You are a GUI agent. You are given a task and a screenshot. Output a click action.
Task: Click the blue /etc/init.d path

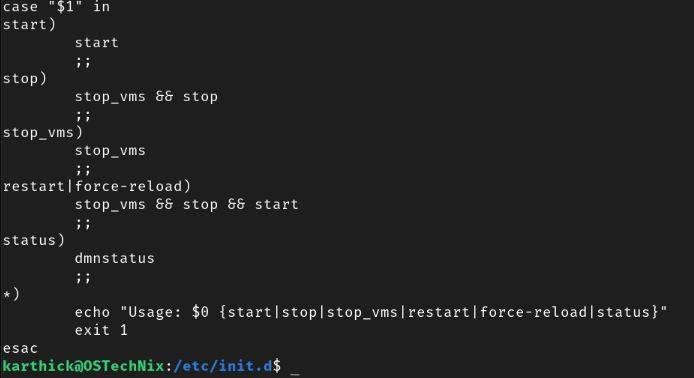(x=223, y=366)
